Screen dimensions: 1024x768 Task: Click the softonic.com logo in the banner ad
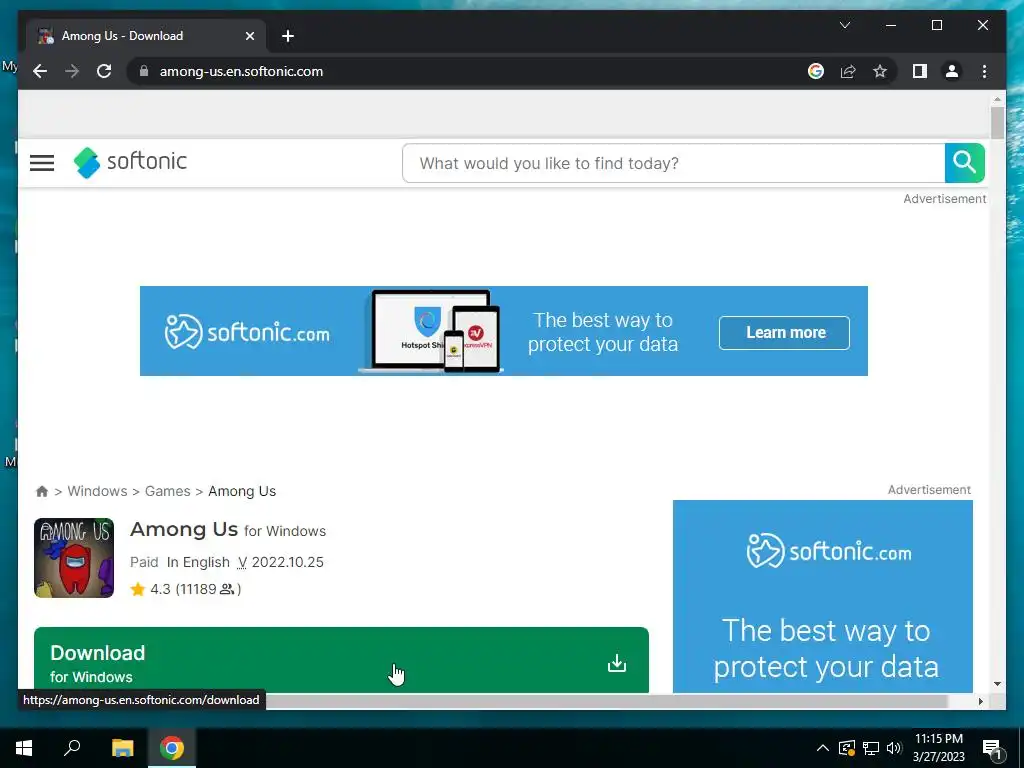coord(247,332)
